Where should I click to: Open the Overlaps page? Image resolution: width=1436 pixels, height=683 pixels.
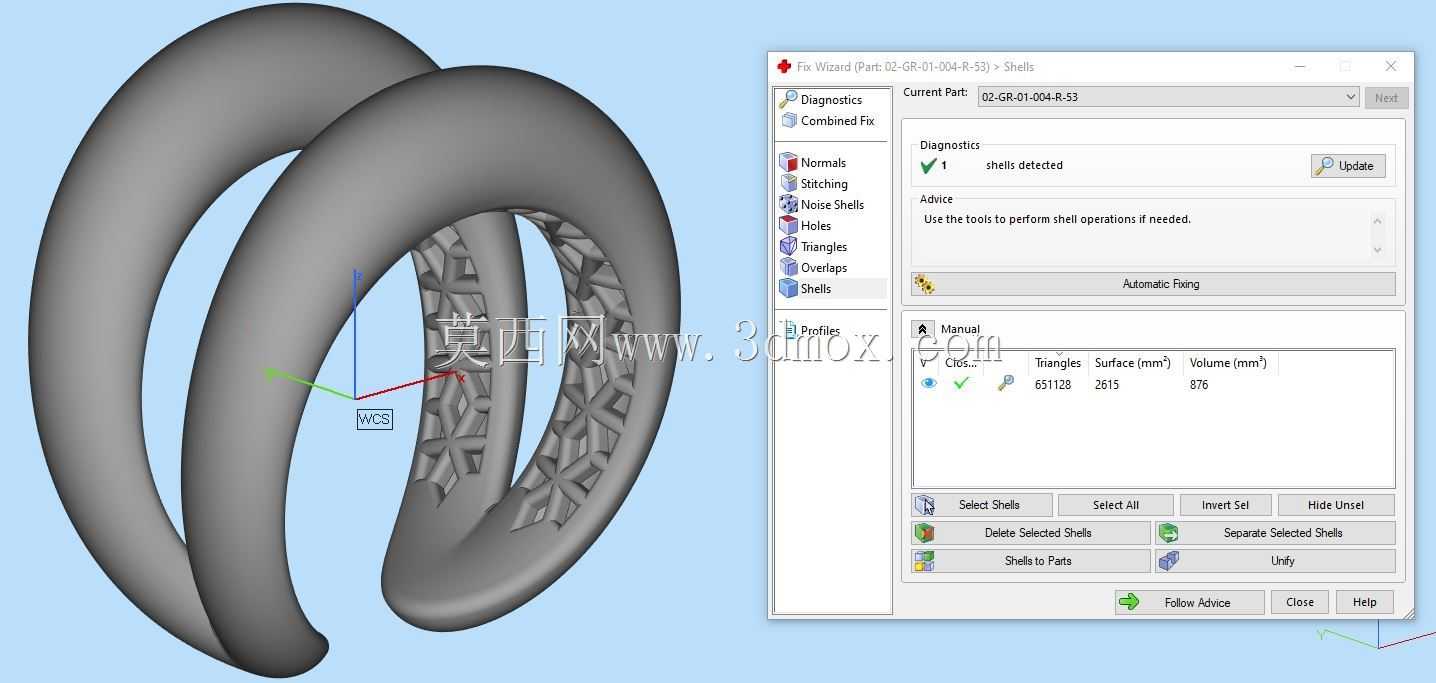tap(814, 268)
